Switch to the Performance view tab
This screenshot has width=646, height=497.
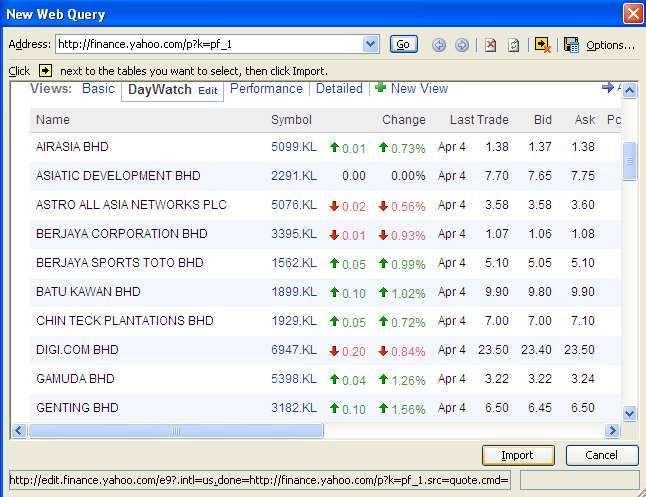266,89
